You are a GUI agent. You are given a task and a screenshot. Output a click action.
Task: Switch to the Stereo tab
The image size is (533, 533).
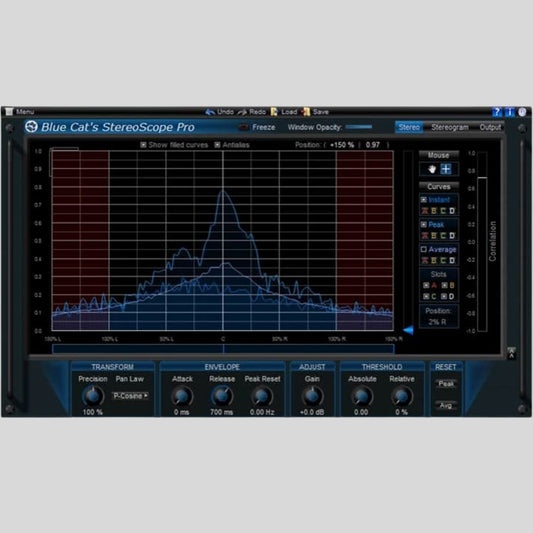click(409, 127)
